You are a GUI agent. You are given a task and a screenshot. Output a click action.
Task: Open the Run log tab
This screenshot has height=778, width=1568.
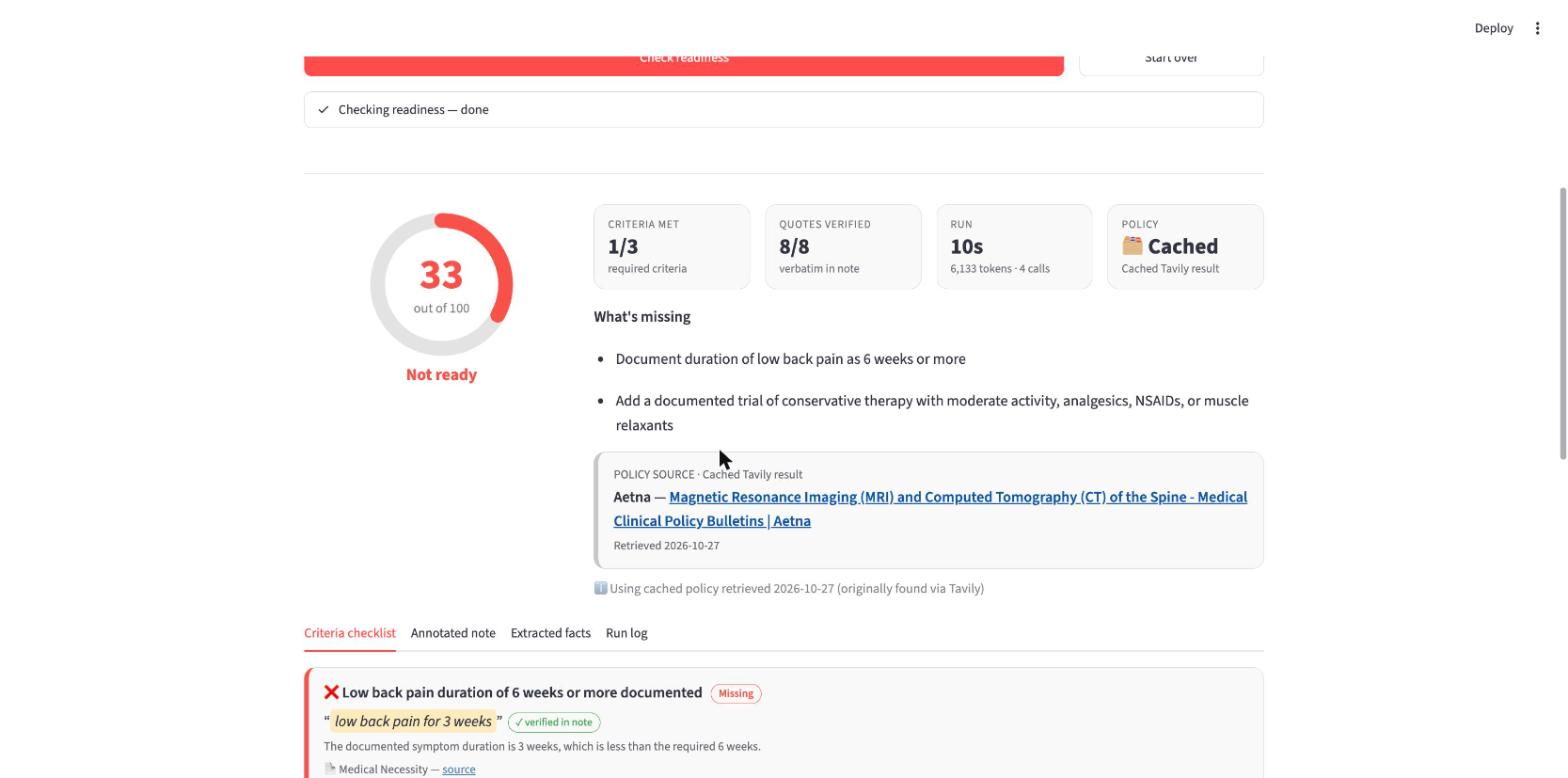coord(627,633)
